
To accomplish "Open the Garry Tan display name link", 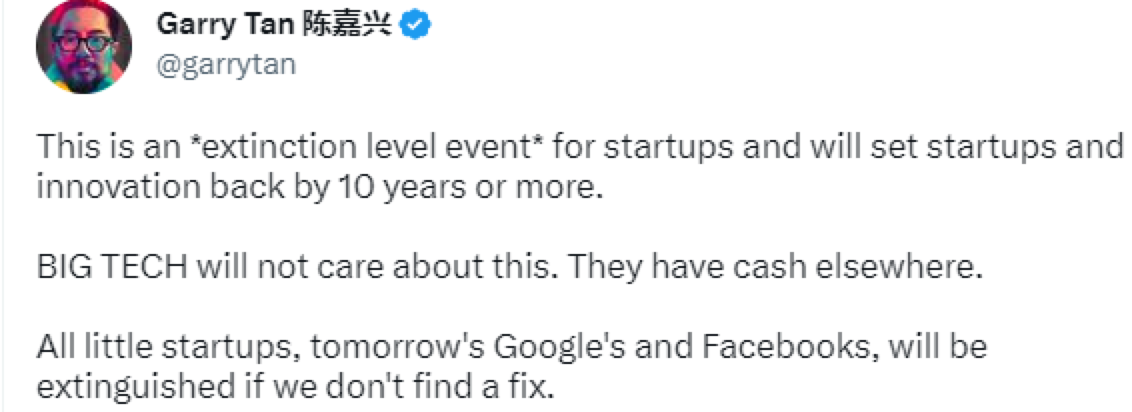I will tap(226, 25).
